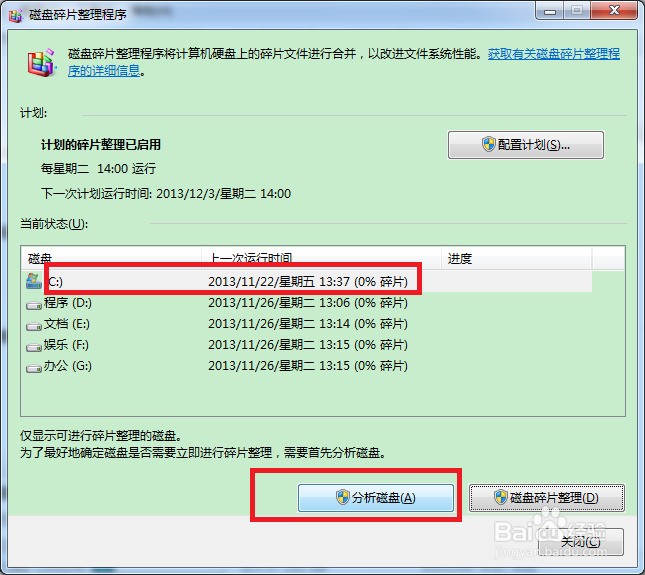Image resolution: width=645 pixels, height=575 pixels.
Task: Click 每星期二 14:00 运行 schedule text
Action: (x=98, y=168)
